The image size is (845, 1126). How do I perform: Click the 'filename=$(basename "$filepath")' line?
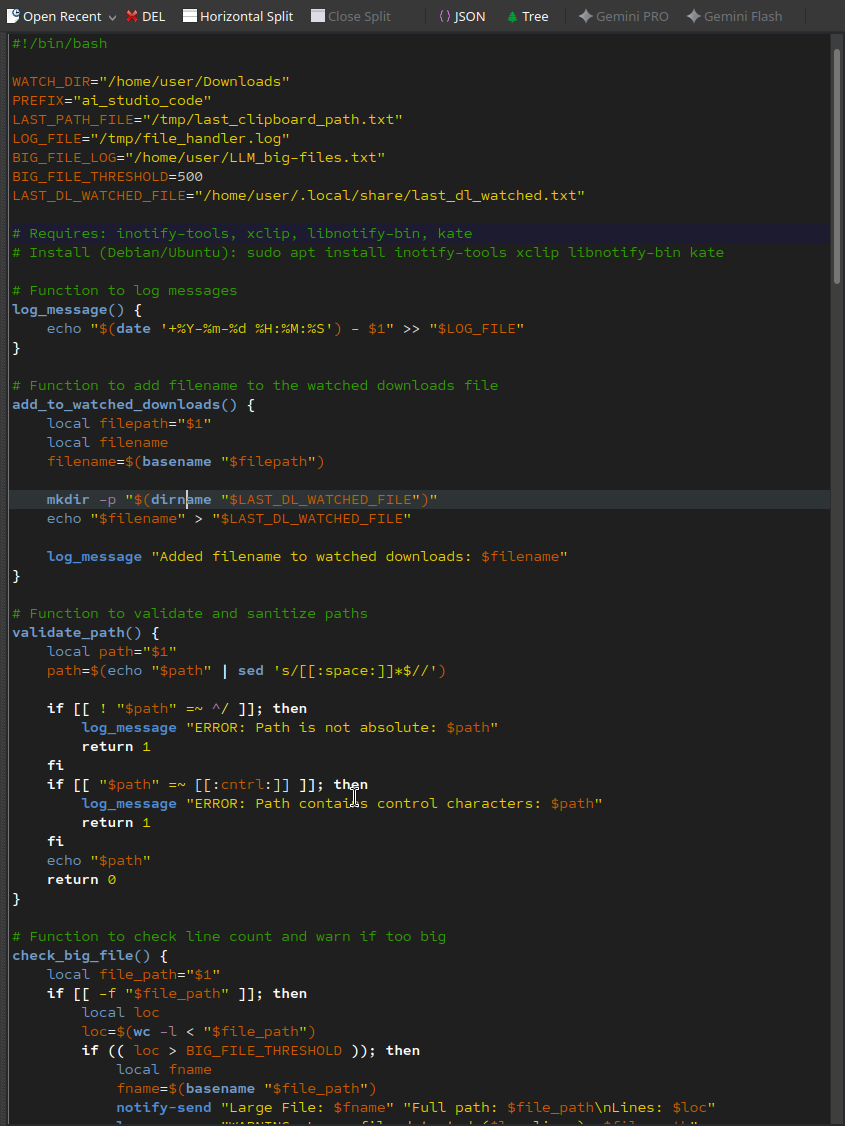click(x=186, y=462)
